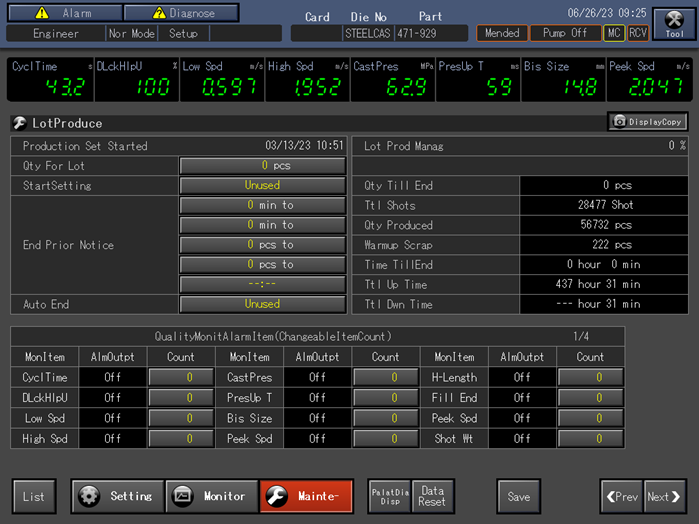
Task: Toggle the Pump Off indicator
Action: point(565,33)
